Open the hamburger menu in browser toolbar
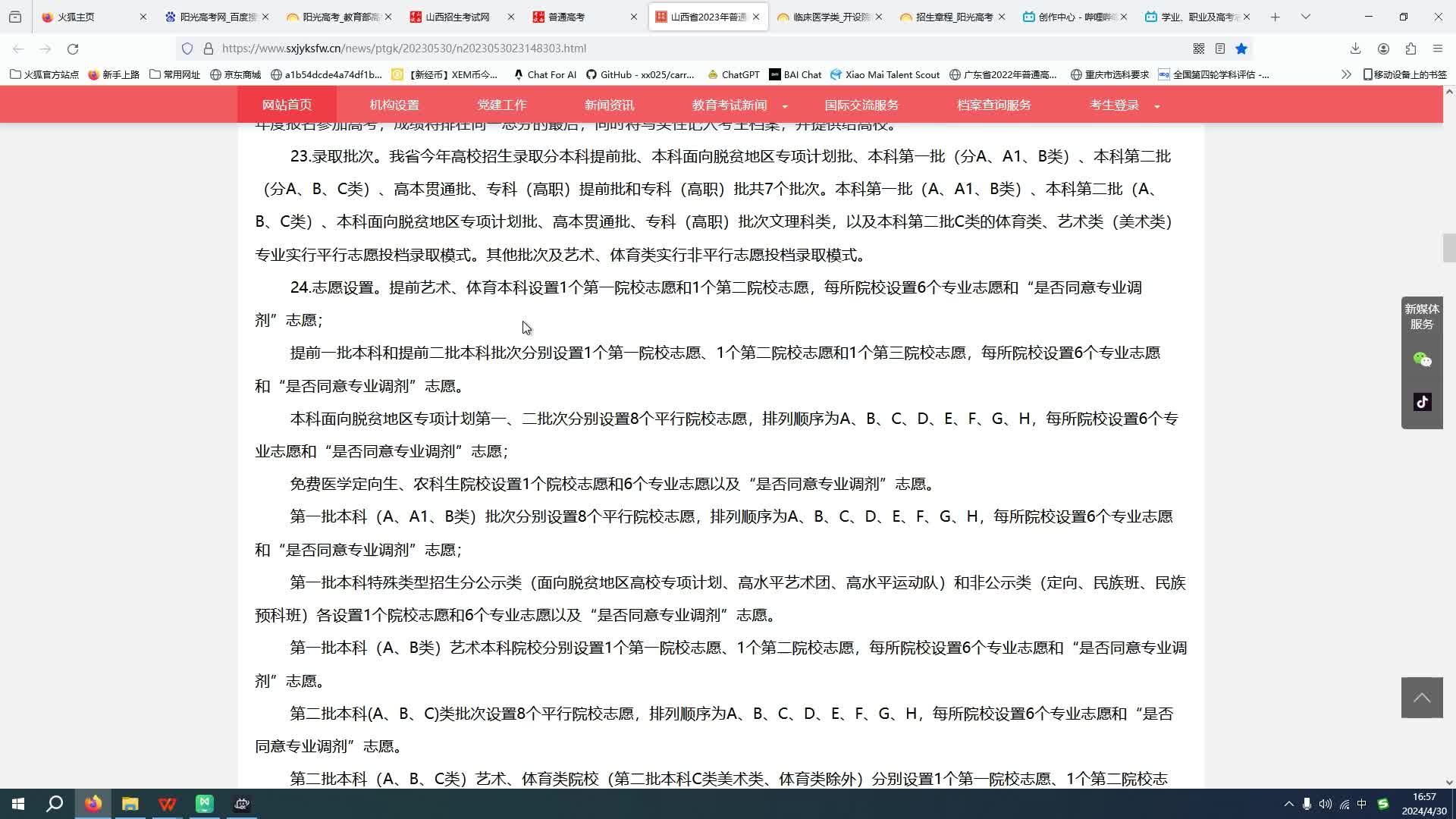 1437,49
